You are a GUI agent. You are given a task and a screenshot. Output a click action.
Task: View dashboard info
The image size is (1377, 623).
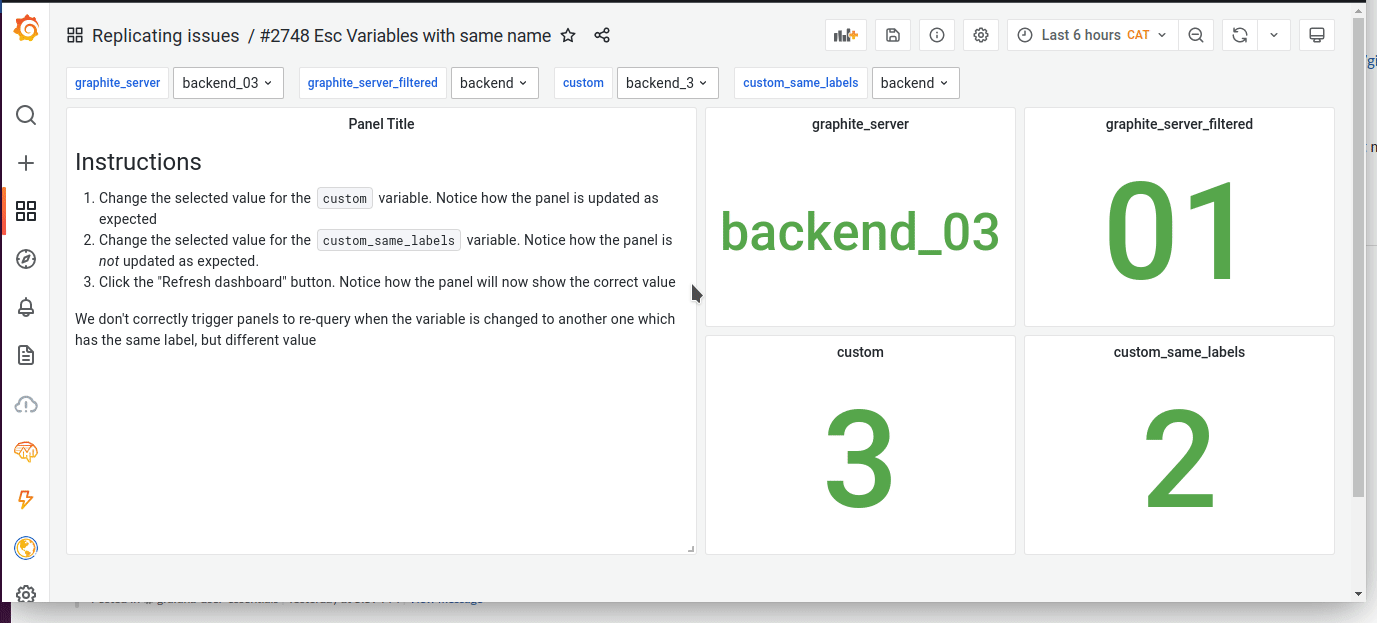pos(936,34)
